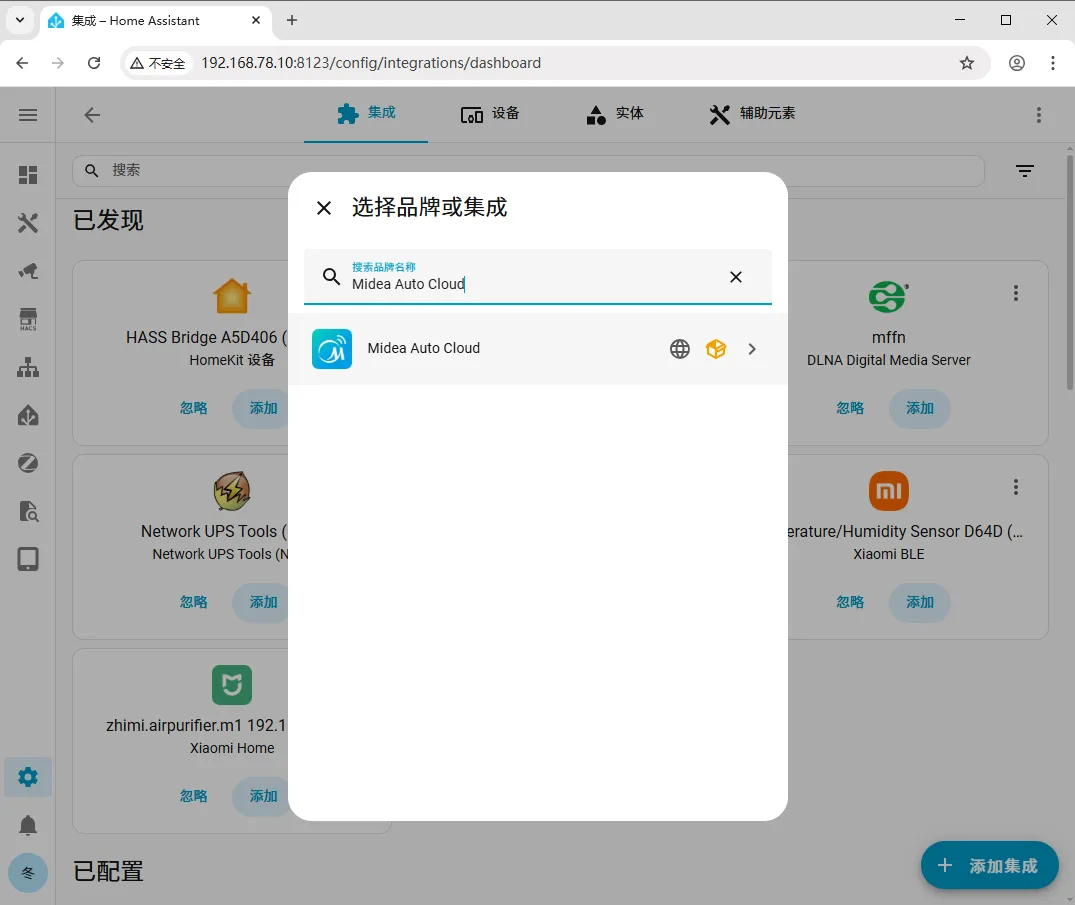Add the Xiaomi BLE Humidity Sensor D64D
The image size is (1075, 905).
[919, 602]
